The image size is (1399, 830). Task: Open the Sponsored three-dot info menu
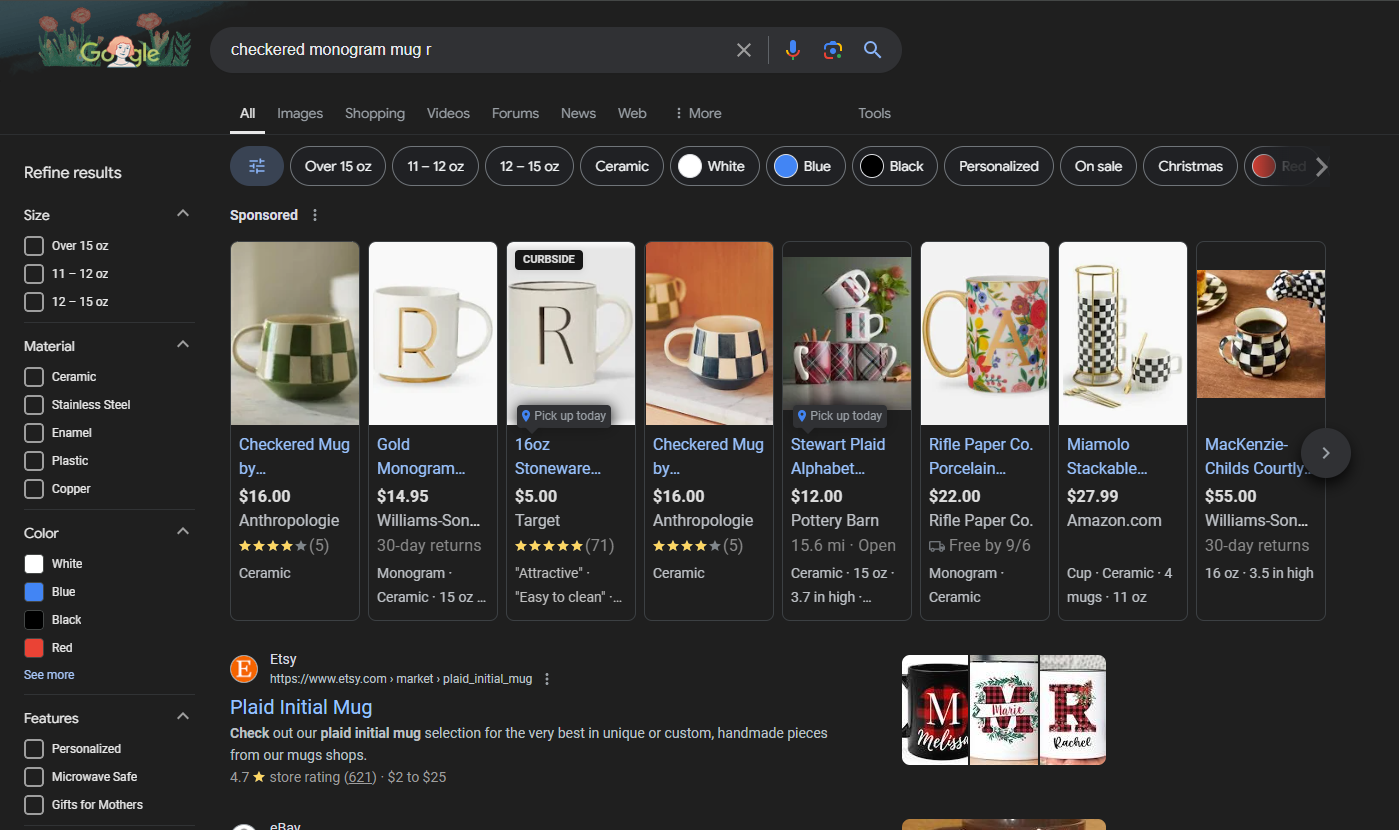(x=315, y=215)
